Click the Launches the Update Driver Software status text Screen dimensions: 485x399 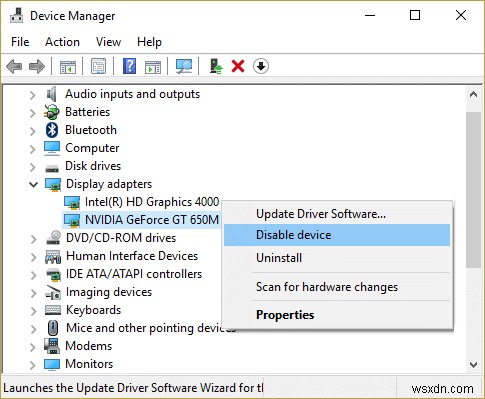point(133,388)
